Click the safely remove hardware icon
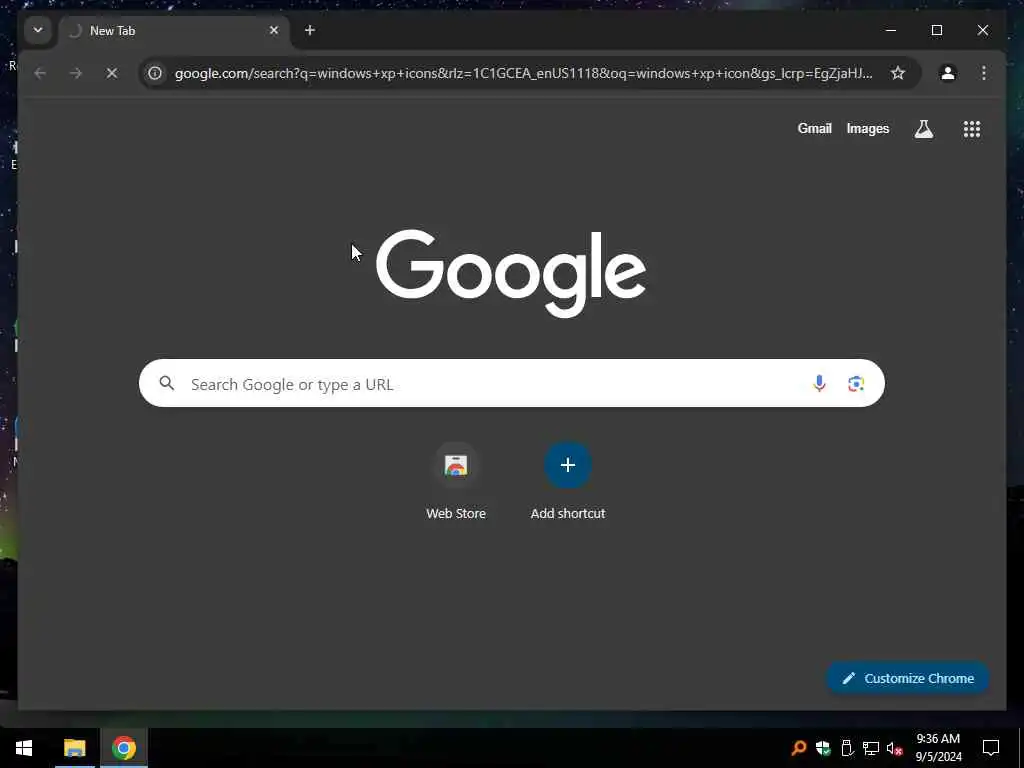This screenshot has width=1024, height=768. pos(847,748)
